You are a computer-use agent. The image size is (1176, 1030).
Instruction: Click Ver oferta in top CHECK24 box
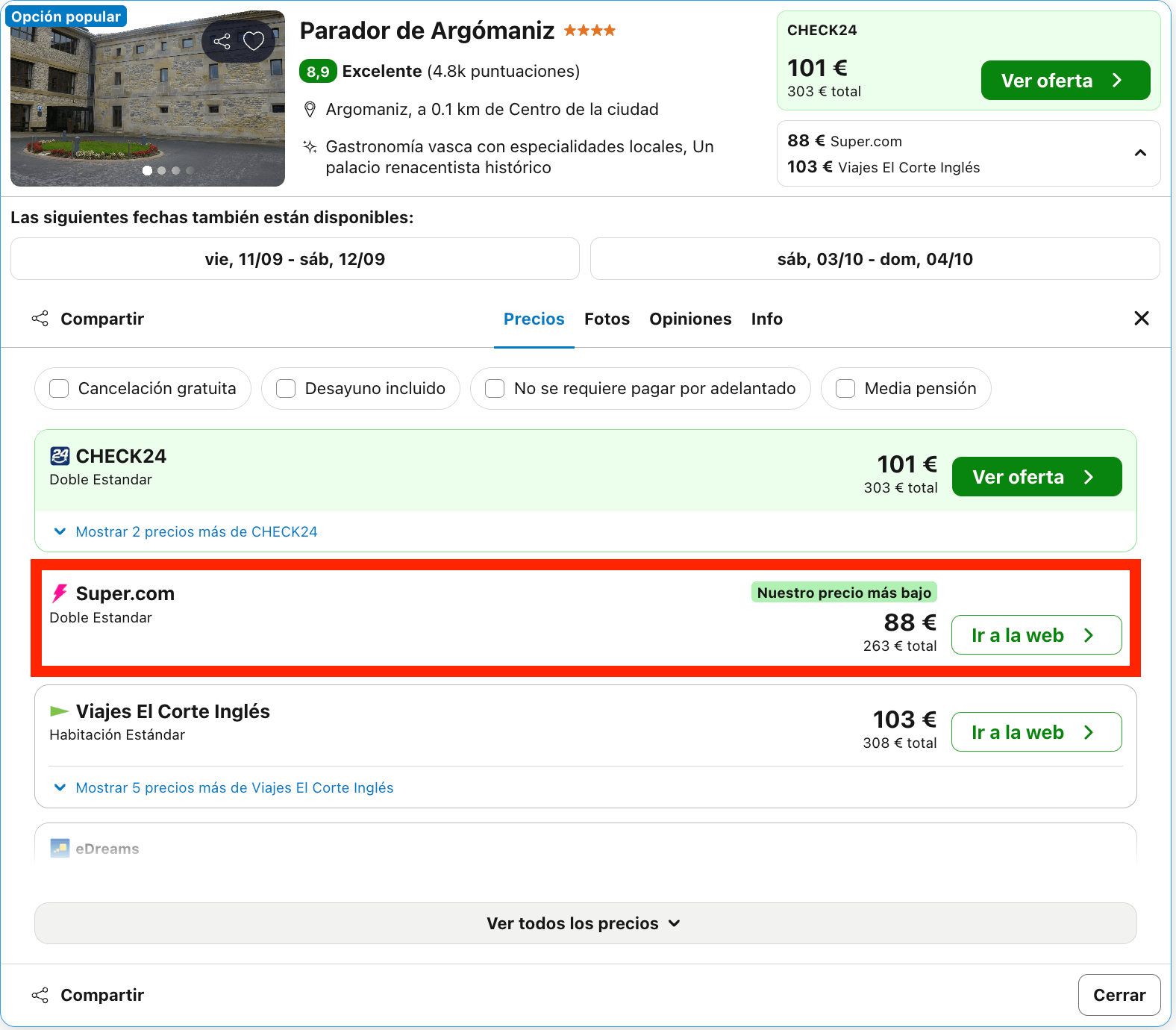[x=1066, y=81]
